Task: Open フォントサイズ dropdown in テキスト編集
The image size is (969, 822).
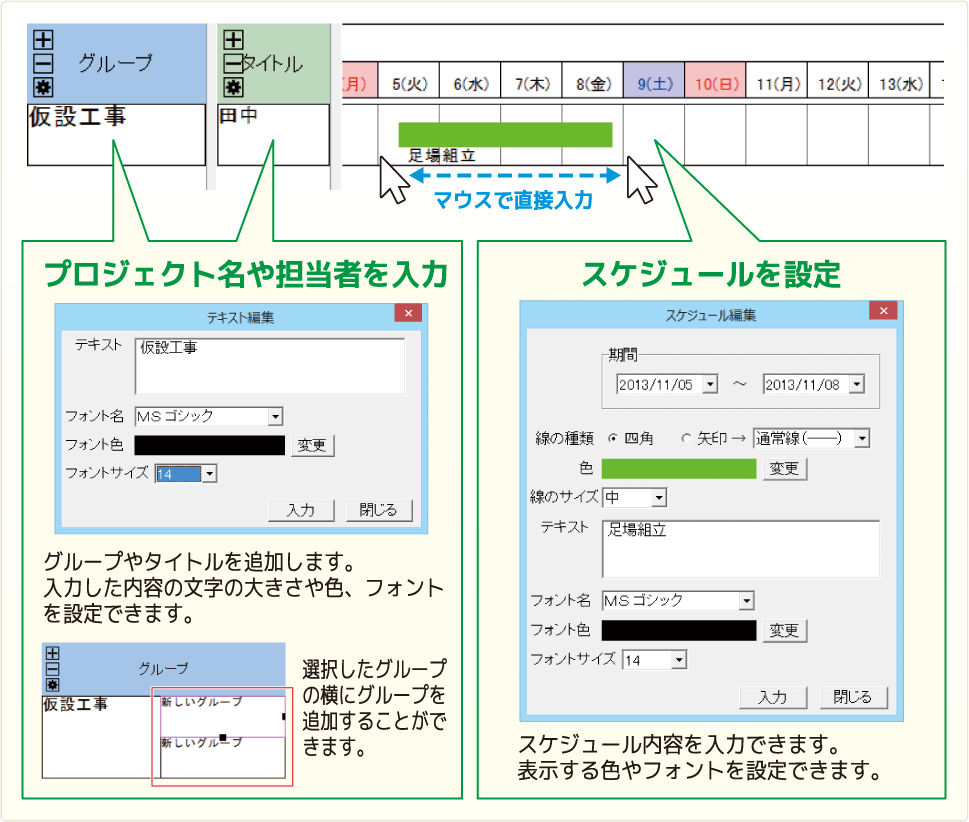Action: pos(209,474)
